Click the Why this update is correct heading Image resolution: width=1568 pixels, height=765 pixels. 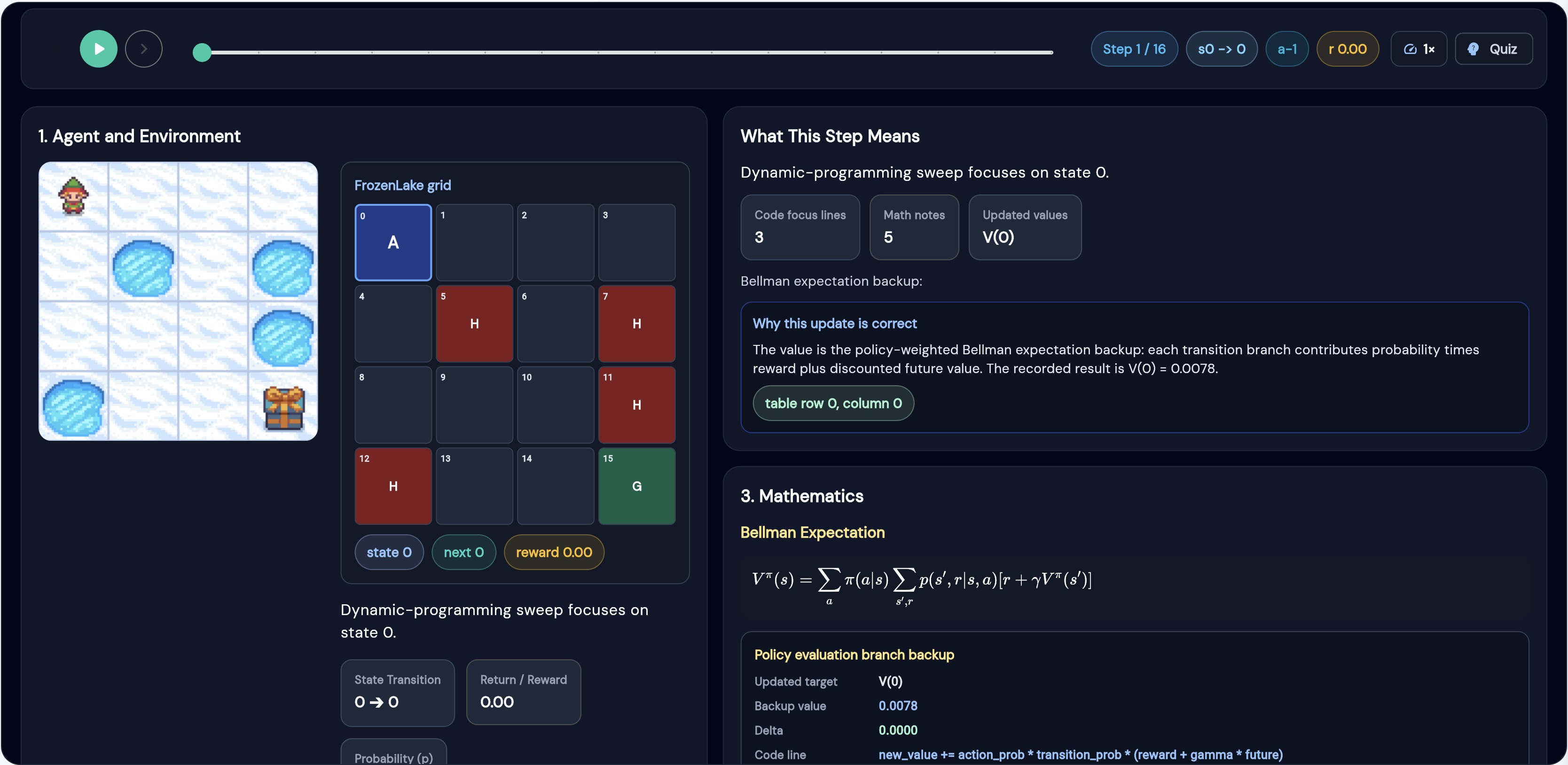pyautogui.click(x=834, y=324)
